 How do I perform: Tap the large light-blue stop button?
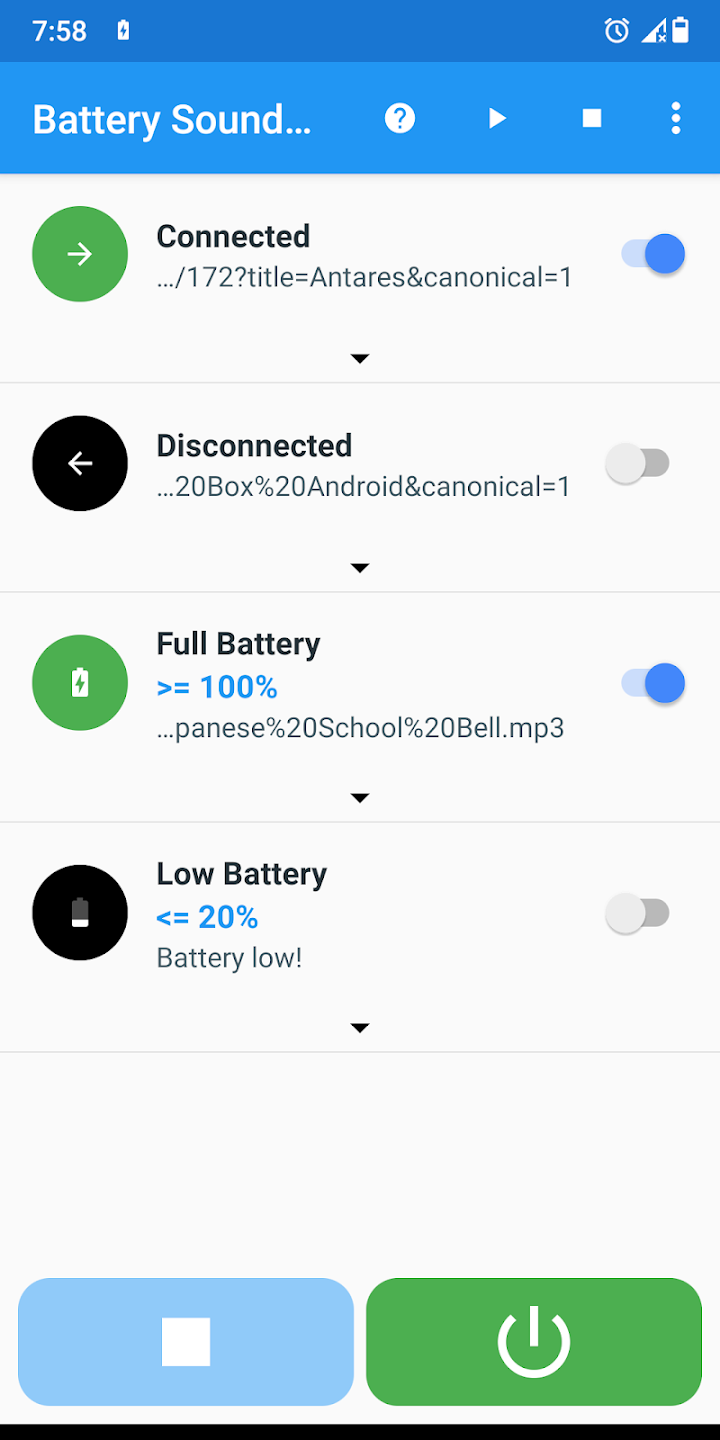tap(186, 1342)
